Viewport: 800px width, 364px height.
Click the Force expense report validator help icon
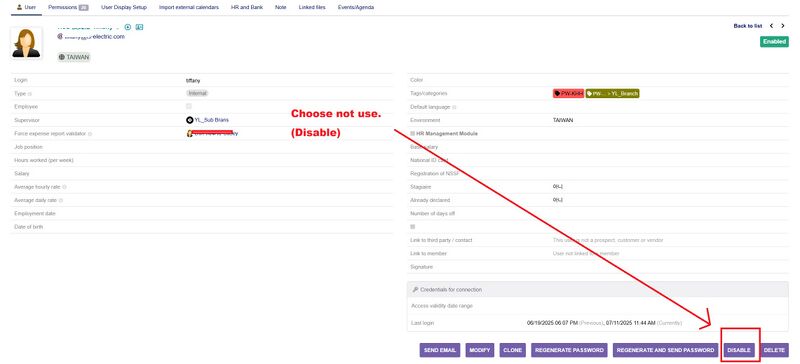(x=90, y=134)
